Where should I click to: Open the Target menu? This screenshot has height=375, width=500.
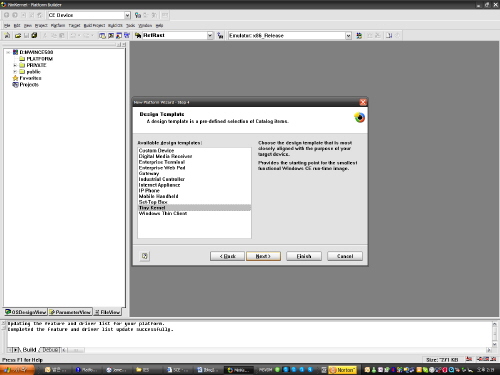[x=74, y=25]
